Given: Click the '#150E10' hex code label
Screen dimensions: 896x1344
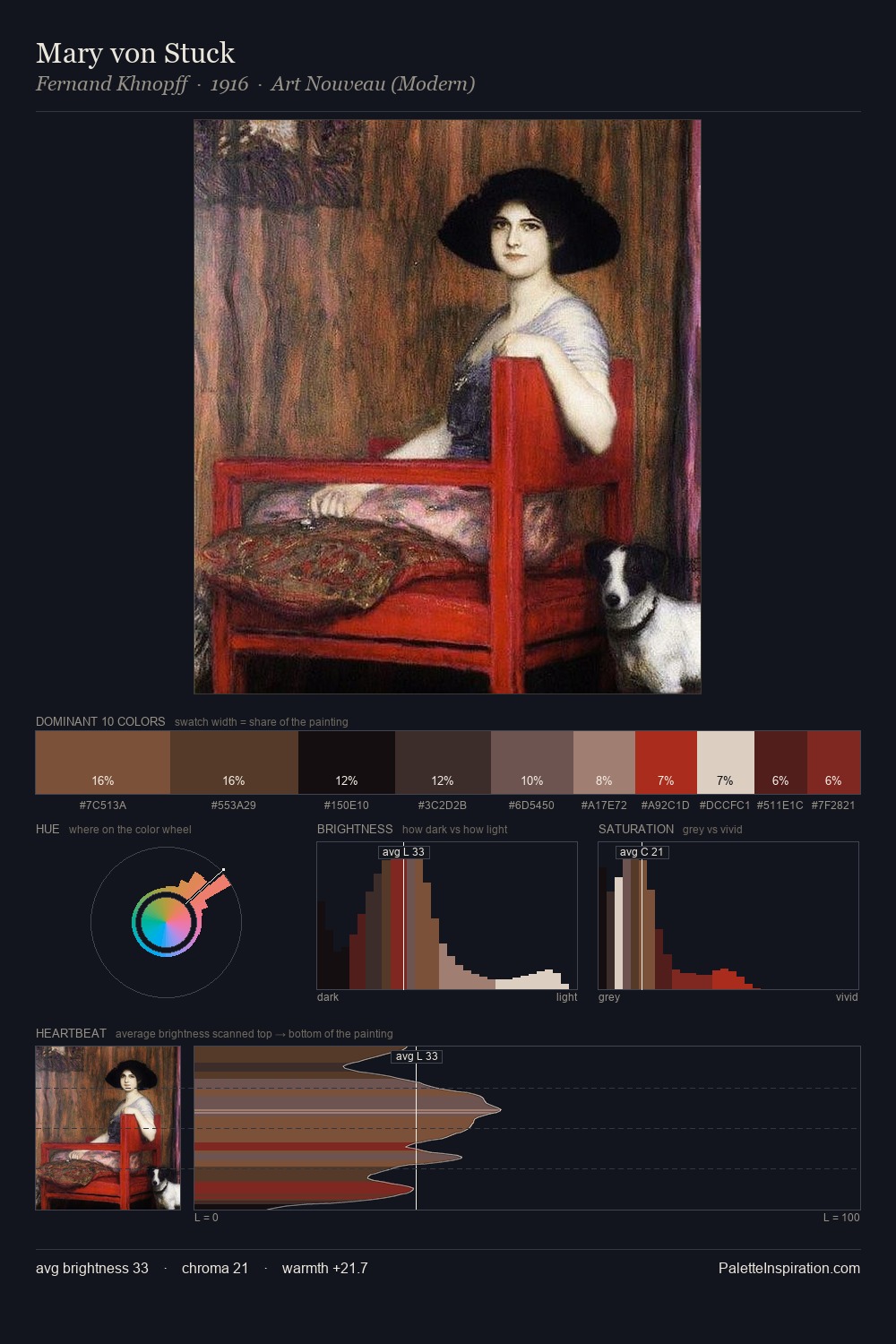Looking at the screenshot, I should pos(347,805).
